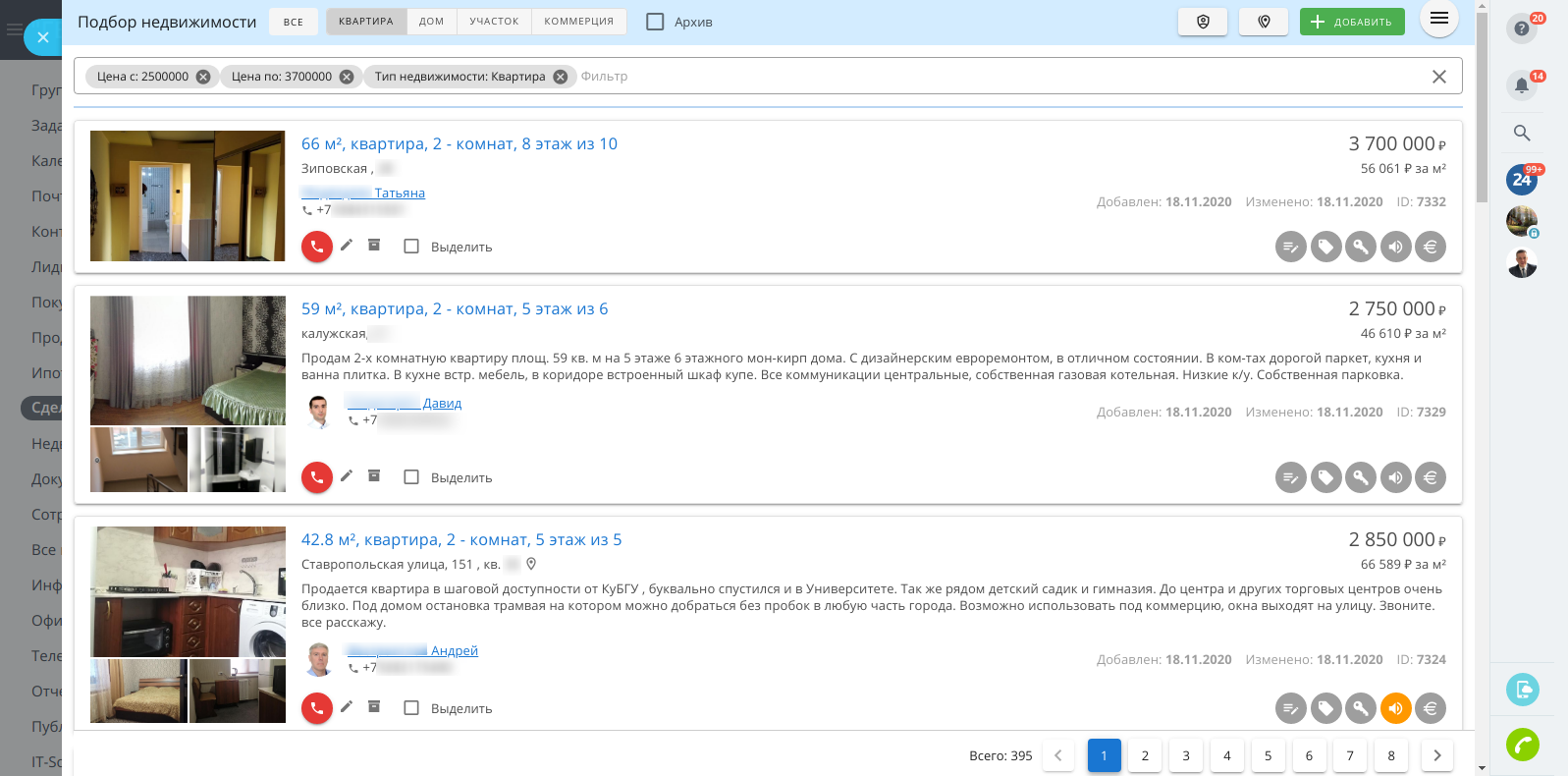This screenshot has width=1568, height=776.
Task: Toggle the Архив checkbox
Action: tap(655, 22)
